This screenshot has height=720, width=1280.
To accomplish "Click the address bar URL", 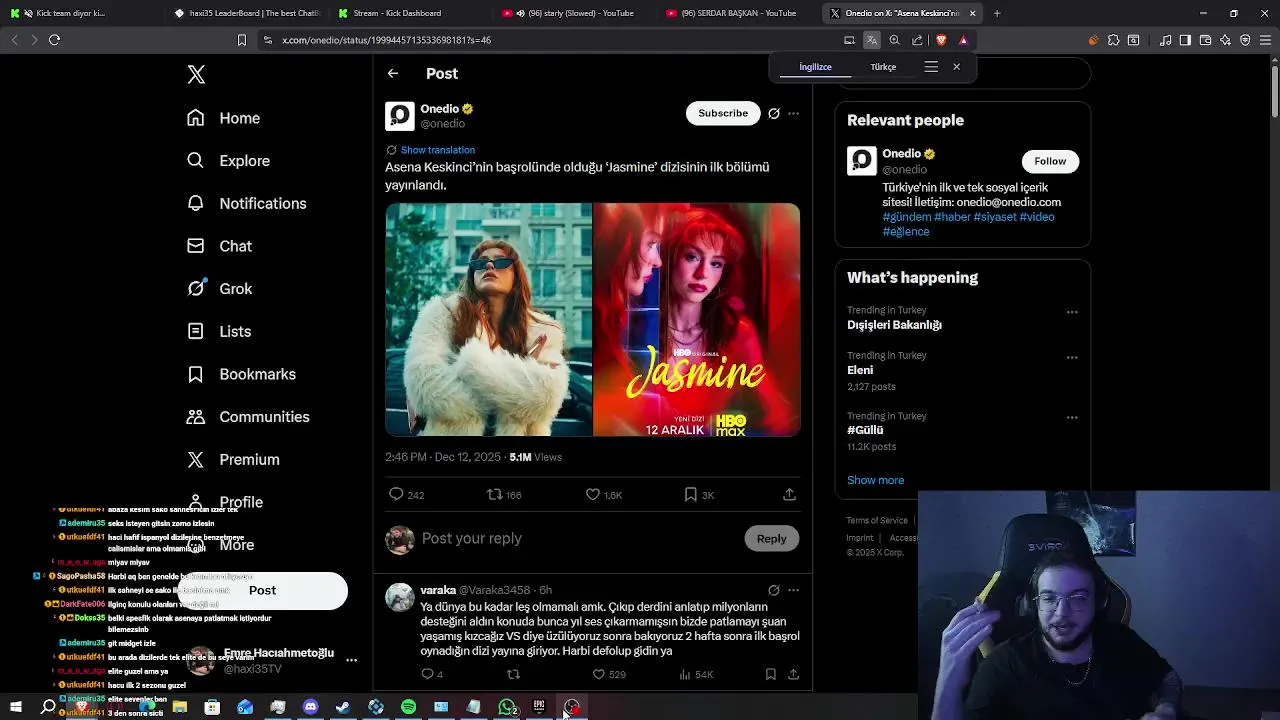I will tap(386, 40).
